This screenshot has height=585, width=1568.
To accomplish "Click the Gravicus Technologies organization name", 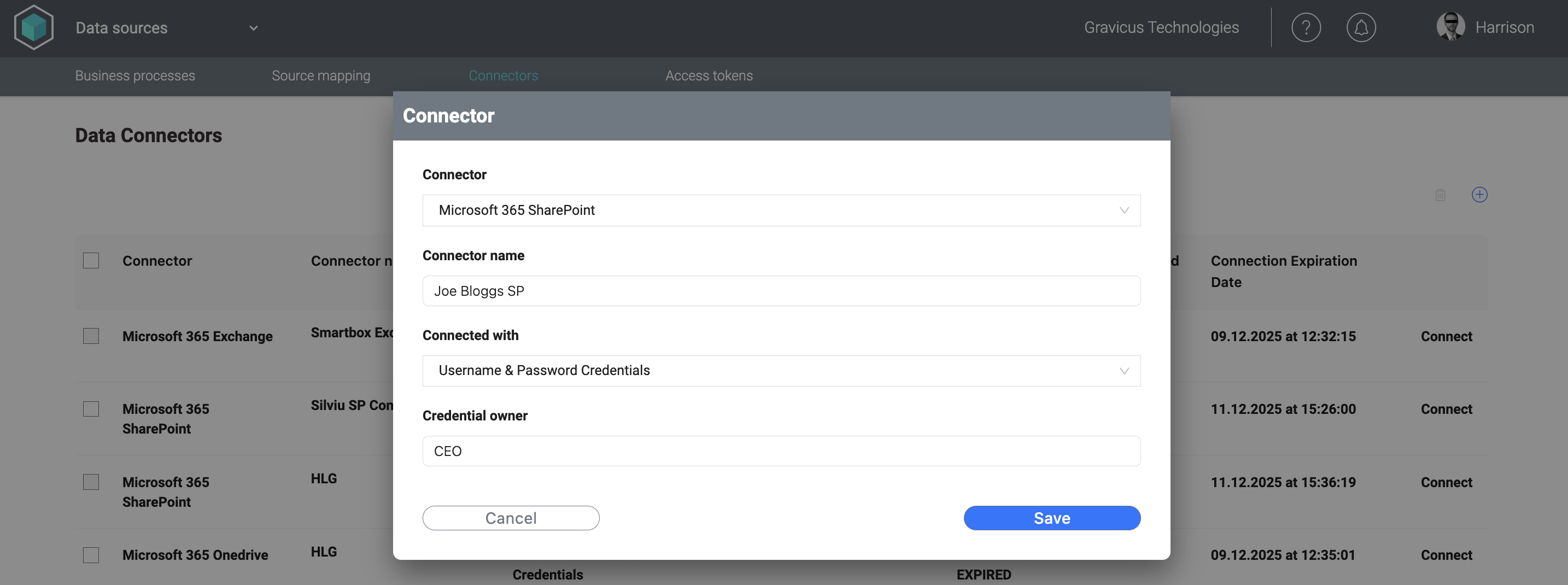I will (x=1161, y=27).
